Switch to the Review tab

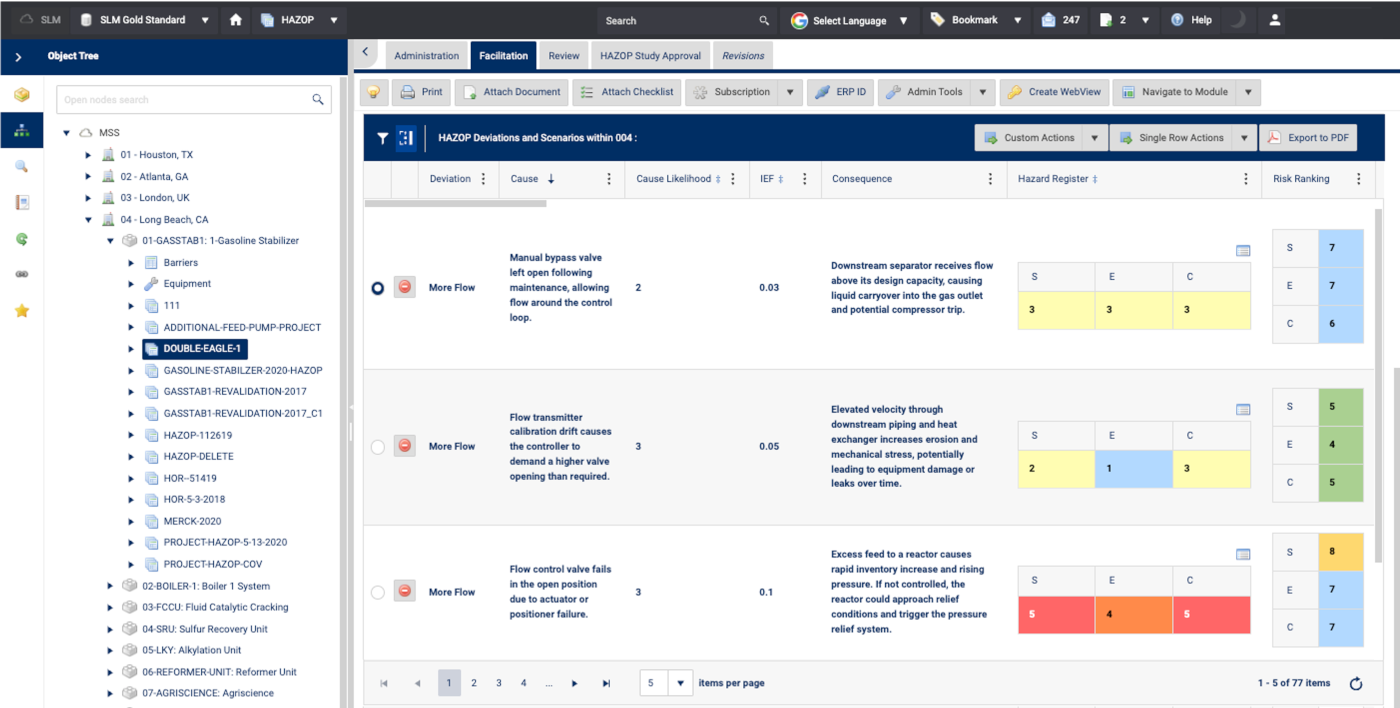(x=564, y=56)
